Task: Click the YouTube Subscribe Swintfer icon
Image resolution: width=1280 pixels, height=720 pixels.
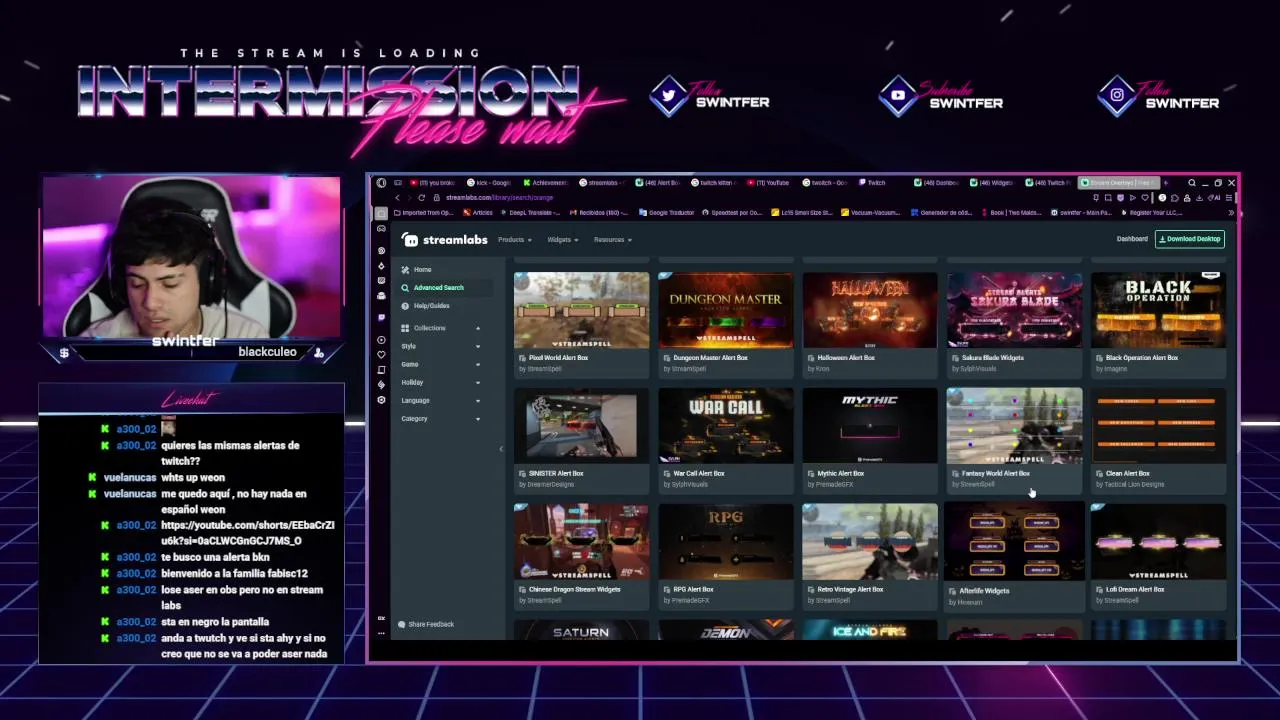Action: [898, 96]
